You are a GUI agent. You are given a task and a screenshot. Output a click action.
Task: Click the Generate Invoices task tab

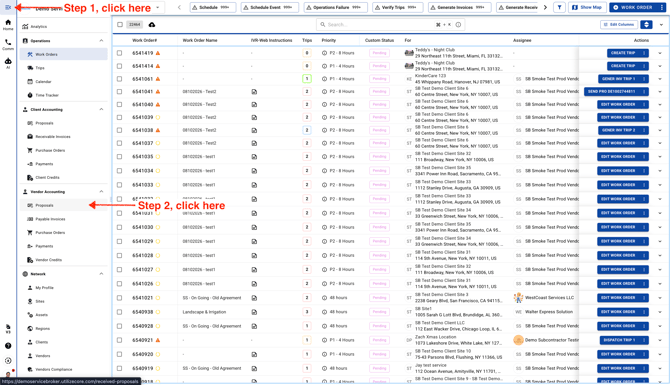pos(460,7)
